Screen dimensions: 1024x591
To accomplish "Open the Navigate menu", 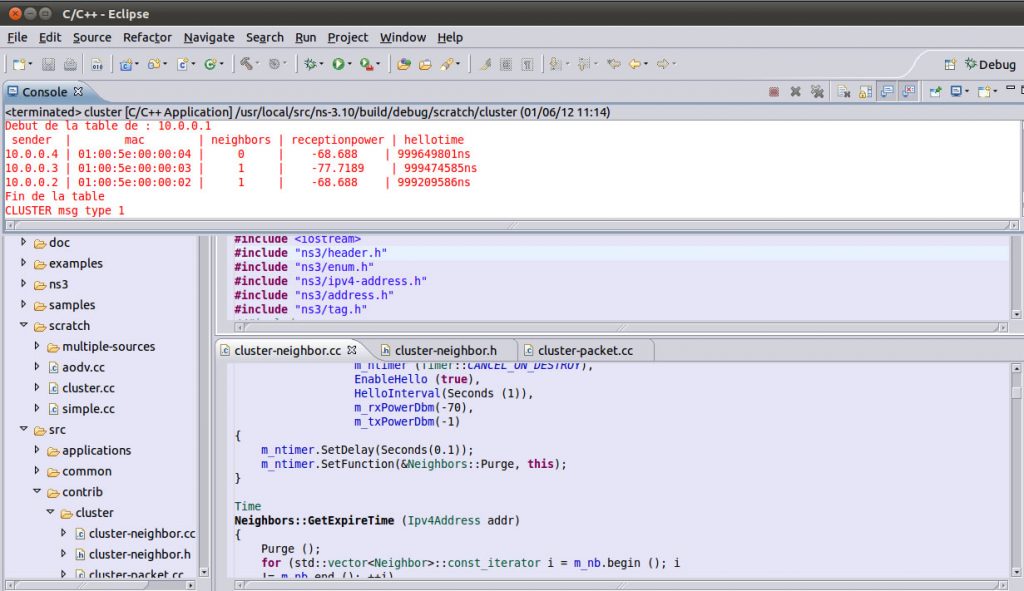I will pyautogui.click(x=209, y=37).
